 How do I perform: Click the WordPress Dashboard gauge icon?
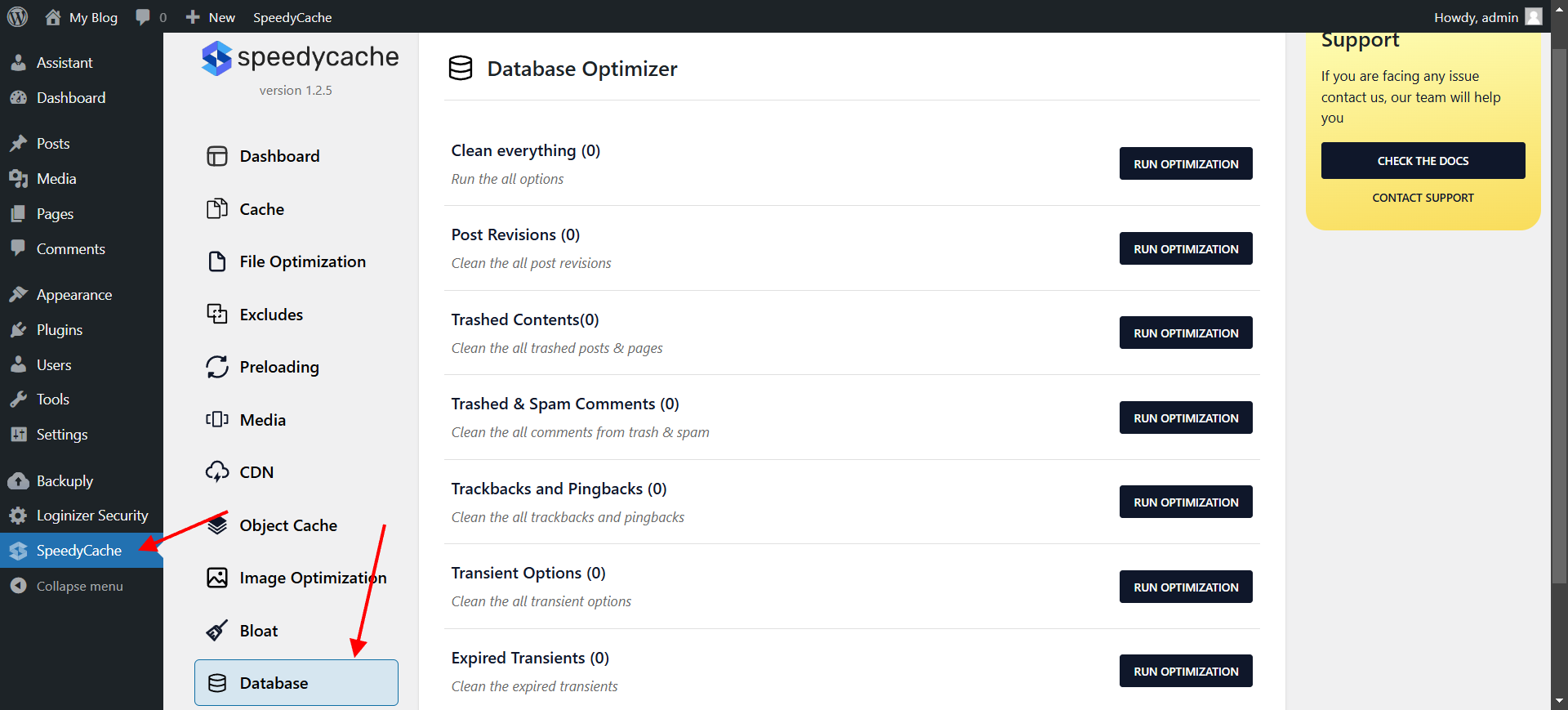coord(19,98)
